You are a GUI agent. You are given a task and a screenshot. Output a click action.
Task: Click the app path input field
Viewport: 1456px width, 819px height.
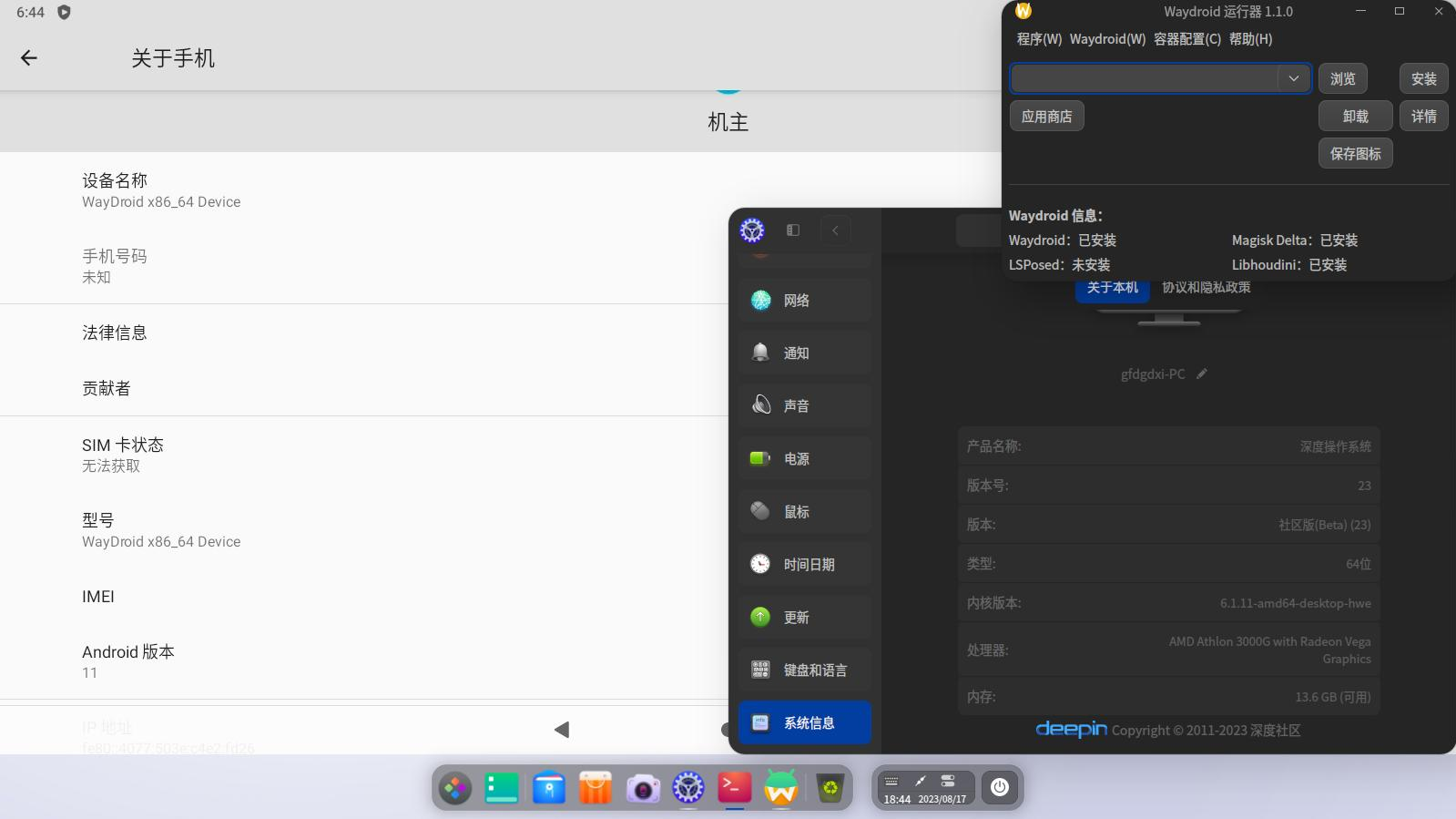pyautogui.click(x=1145, y=78)
